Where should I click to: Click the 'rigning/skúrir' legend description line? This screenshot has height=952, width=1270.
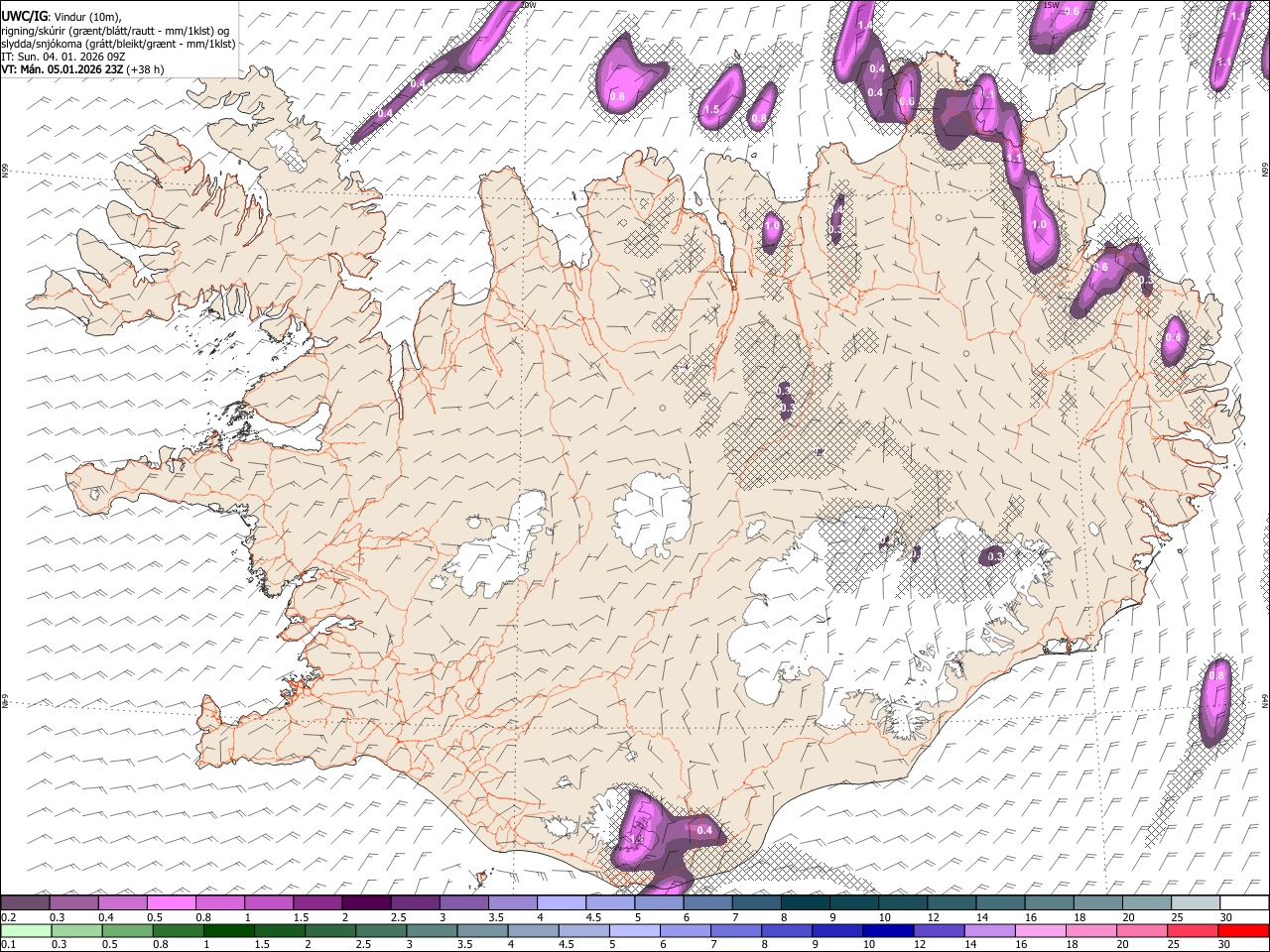coord(116,30)
